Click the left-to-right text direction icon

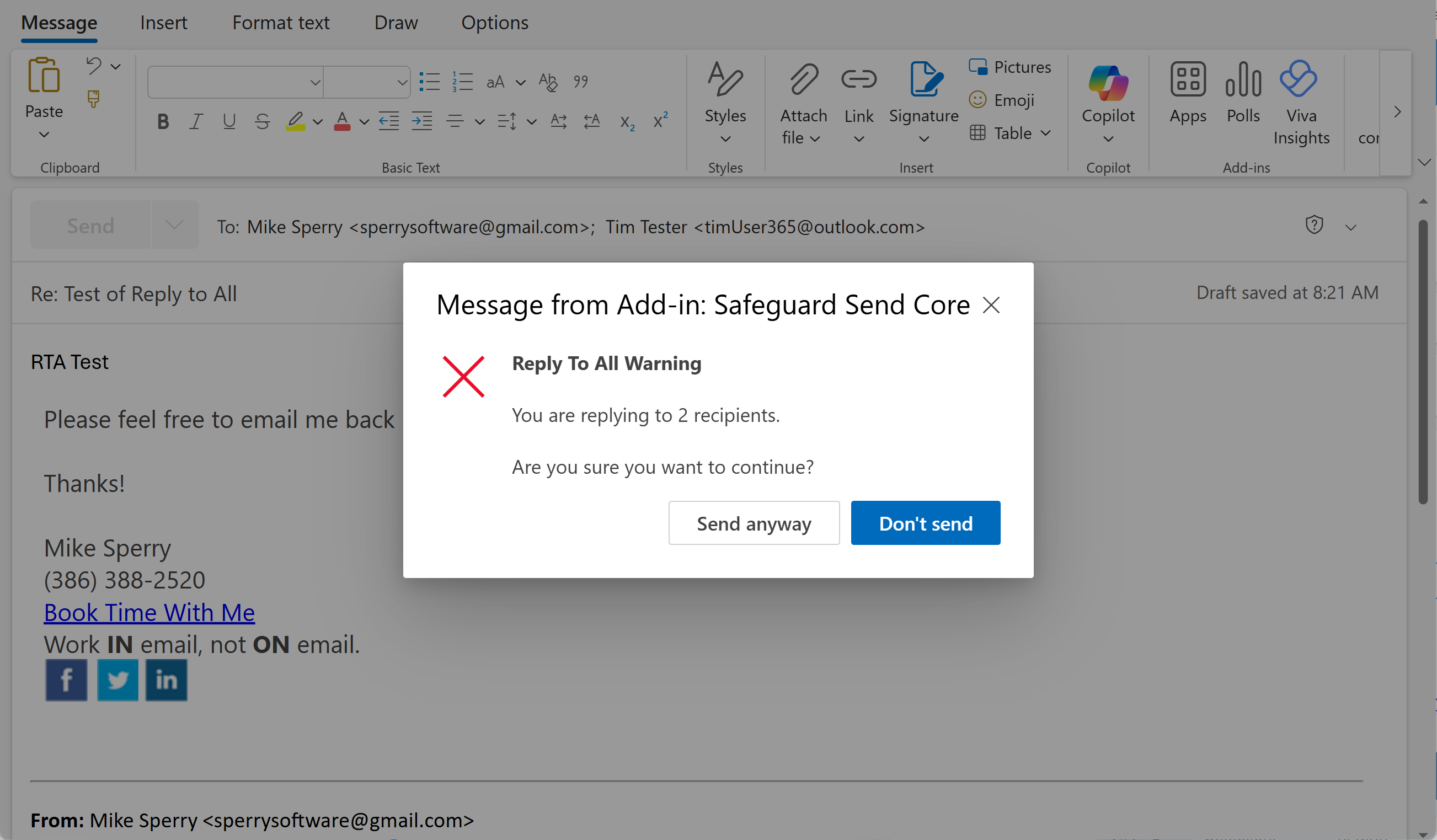tap(559, 121)
